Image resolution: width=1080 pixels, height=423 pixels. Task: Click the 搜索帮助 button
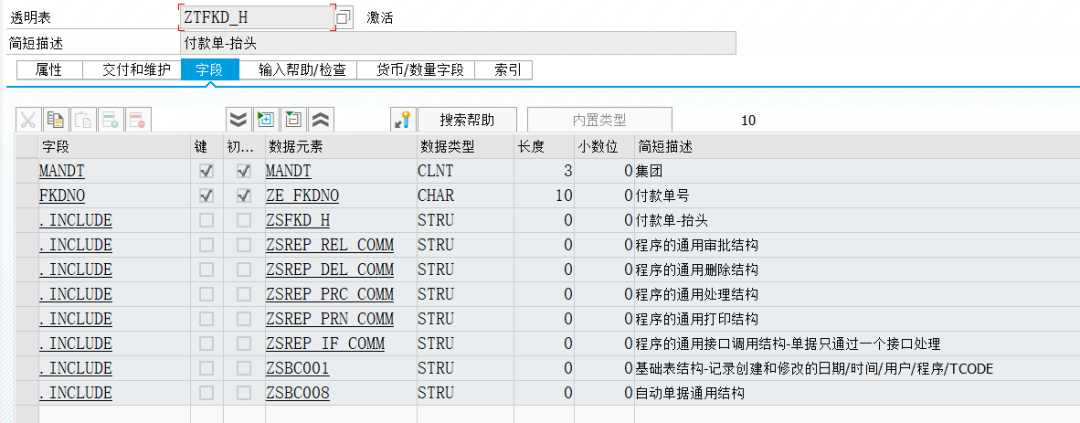[x=467, y=120]
